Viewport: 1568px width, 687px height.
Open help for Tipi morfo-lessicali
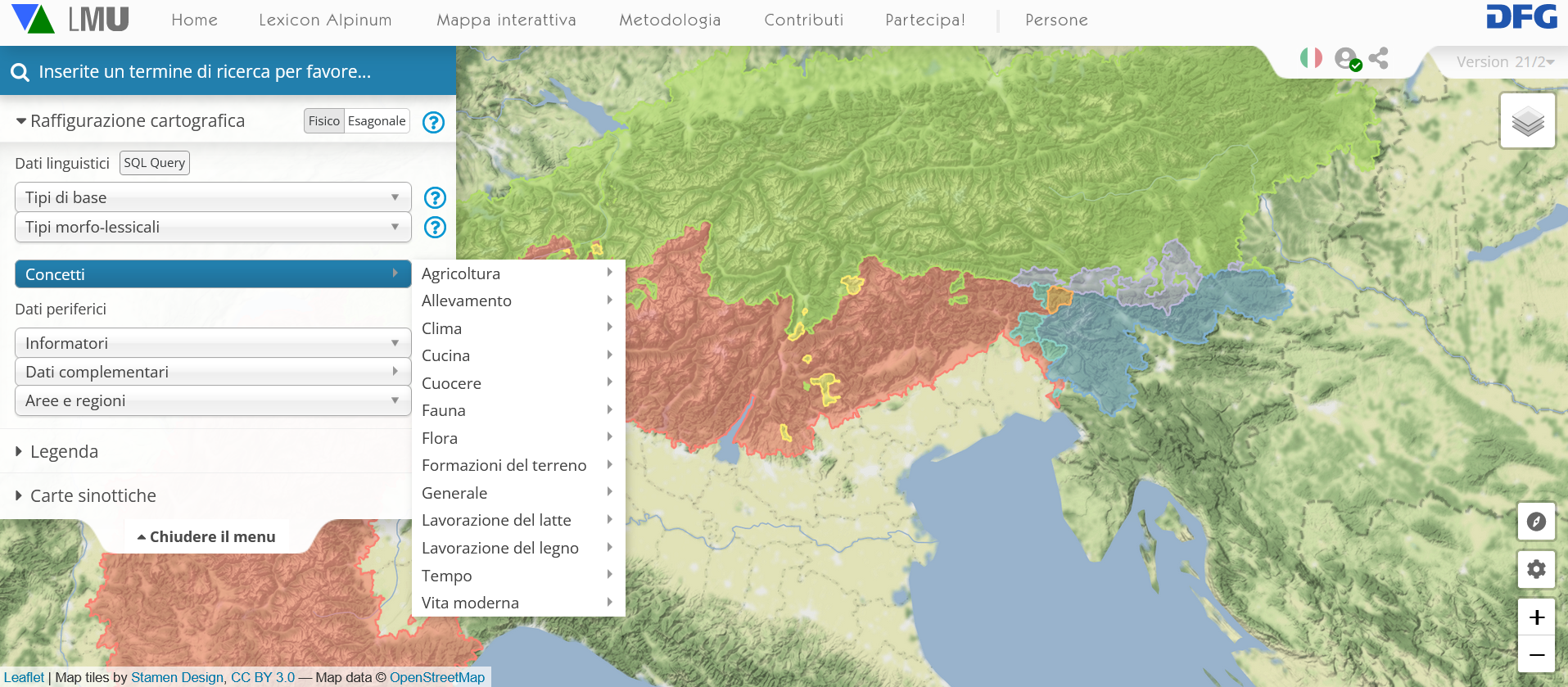(435, 227)
